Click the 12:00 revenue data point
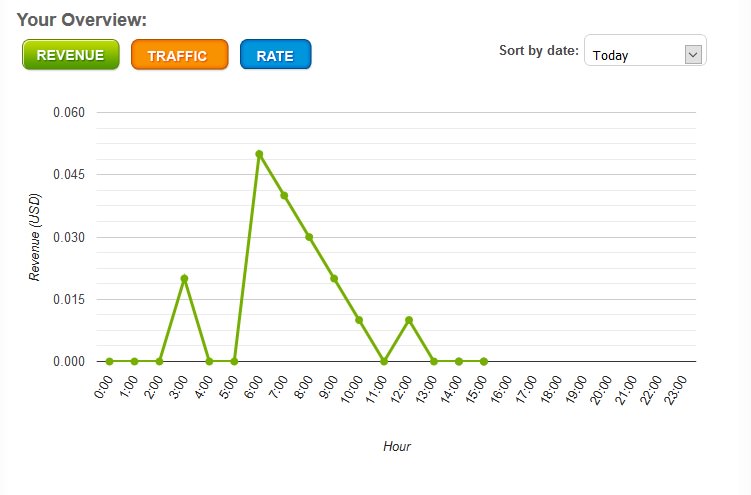751x495 pixels. 409,320
